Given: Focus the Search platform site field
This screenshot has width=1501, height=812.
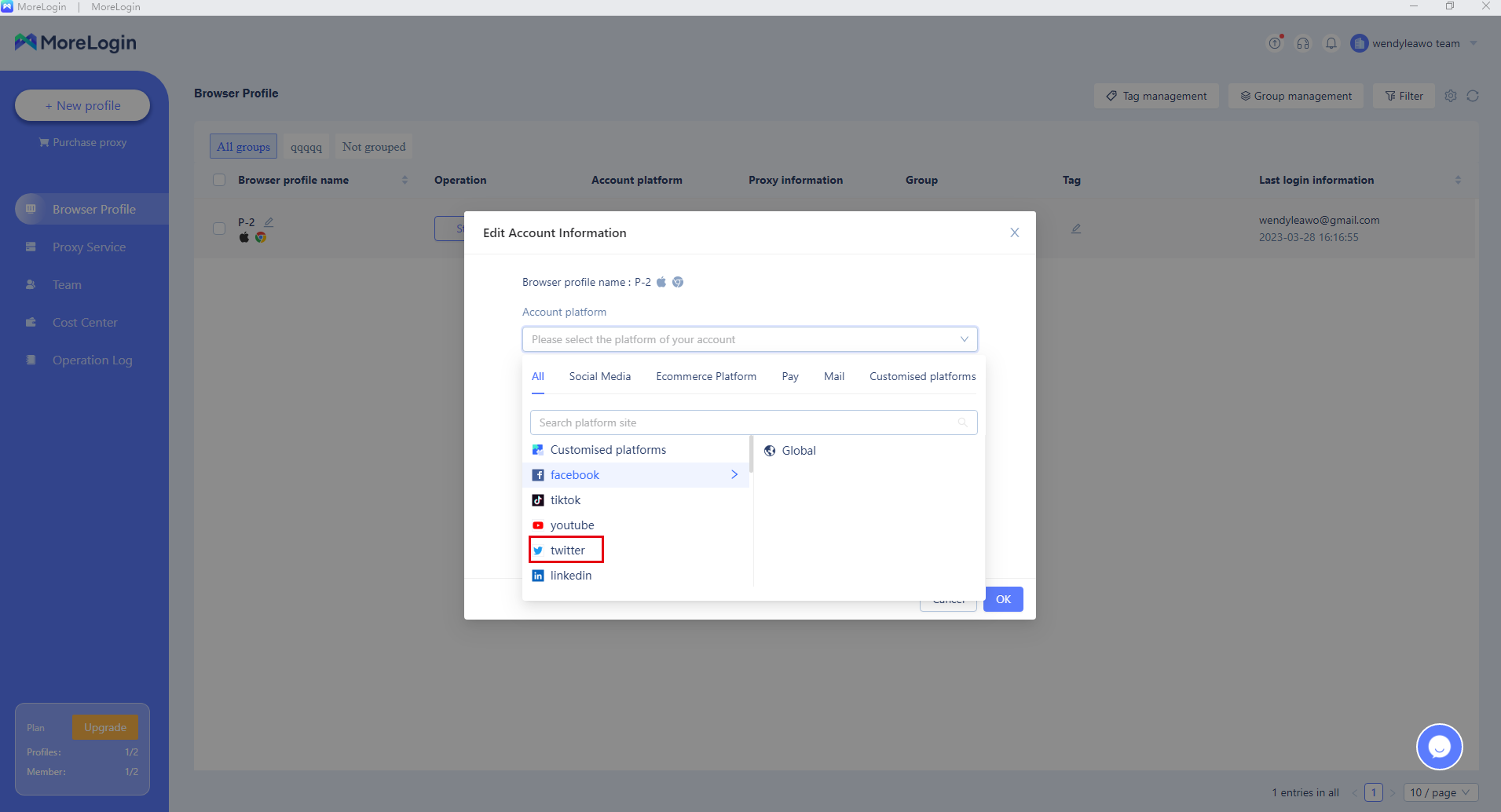Looking at the screenshot, I should [754, 422].
